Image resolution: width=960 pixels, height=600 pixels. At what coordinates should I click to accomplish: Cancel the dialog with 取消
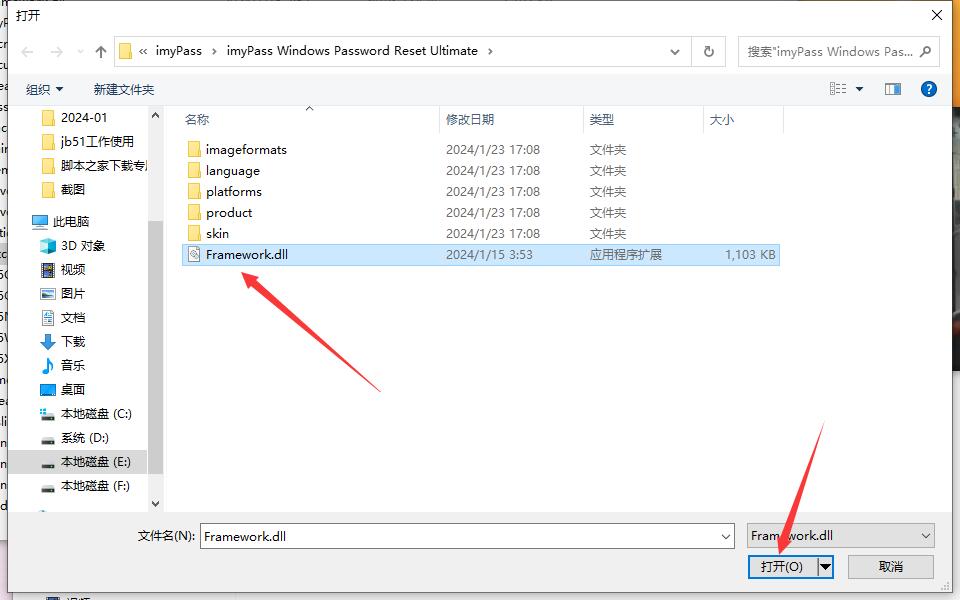click(890, 567)
